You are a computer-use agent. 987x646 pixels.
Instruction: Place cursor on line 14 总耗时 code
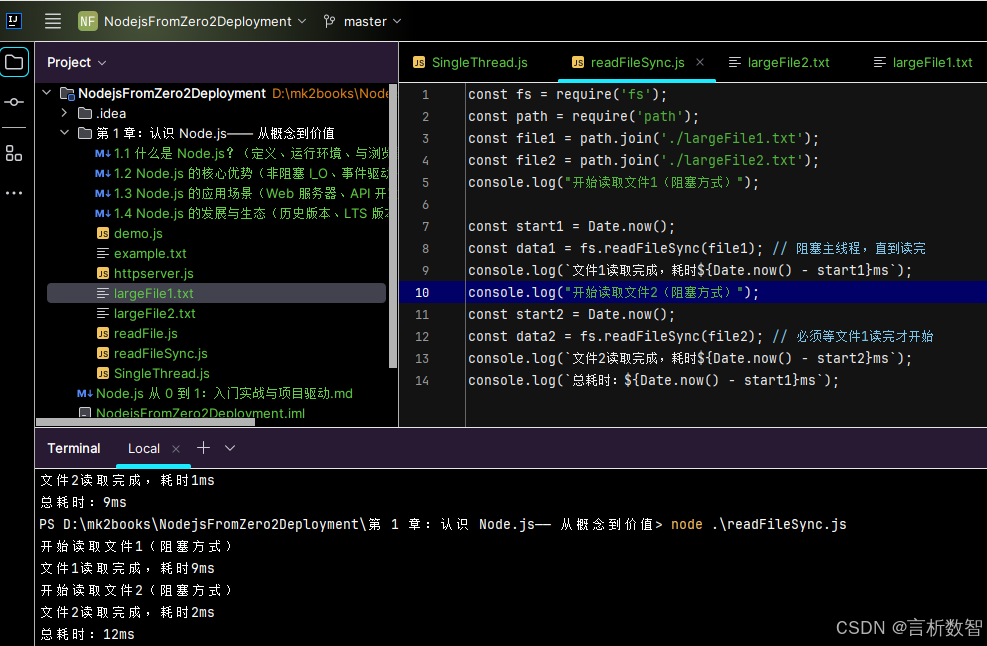[653, 380]
